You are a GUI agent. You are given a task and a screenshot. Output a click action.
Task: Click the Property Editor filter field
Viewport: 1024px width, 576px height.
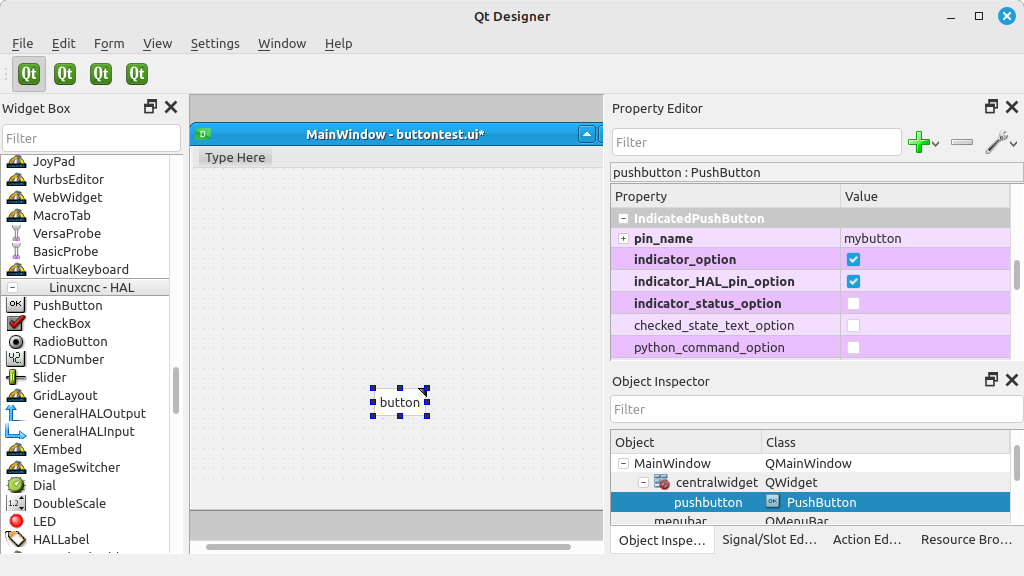click(756, 142)
